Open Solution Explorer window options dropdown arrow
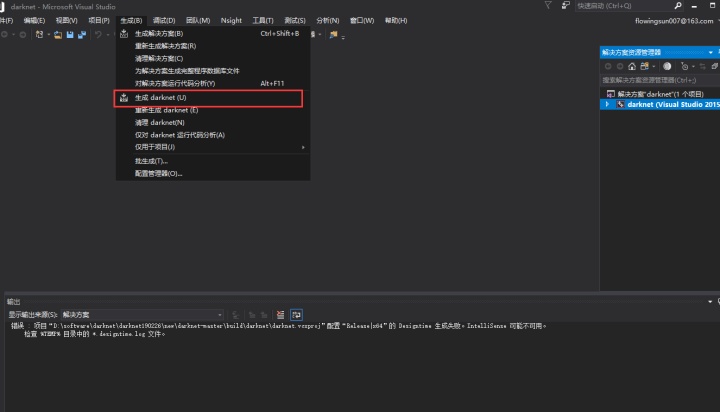This screenshot has width=720, height=412. [x=711, y=52]
